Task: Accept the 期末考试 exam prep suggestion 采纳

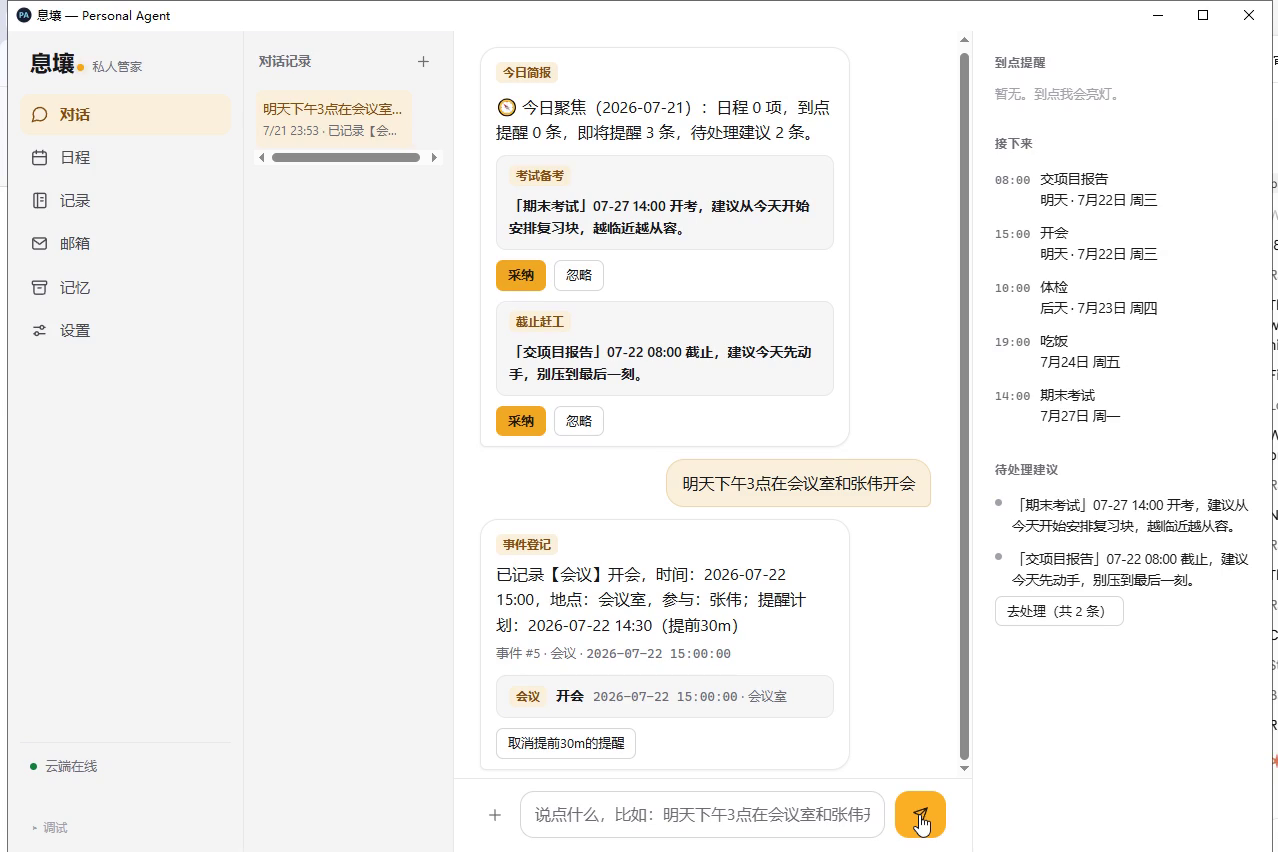Action: 521,276
